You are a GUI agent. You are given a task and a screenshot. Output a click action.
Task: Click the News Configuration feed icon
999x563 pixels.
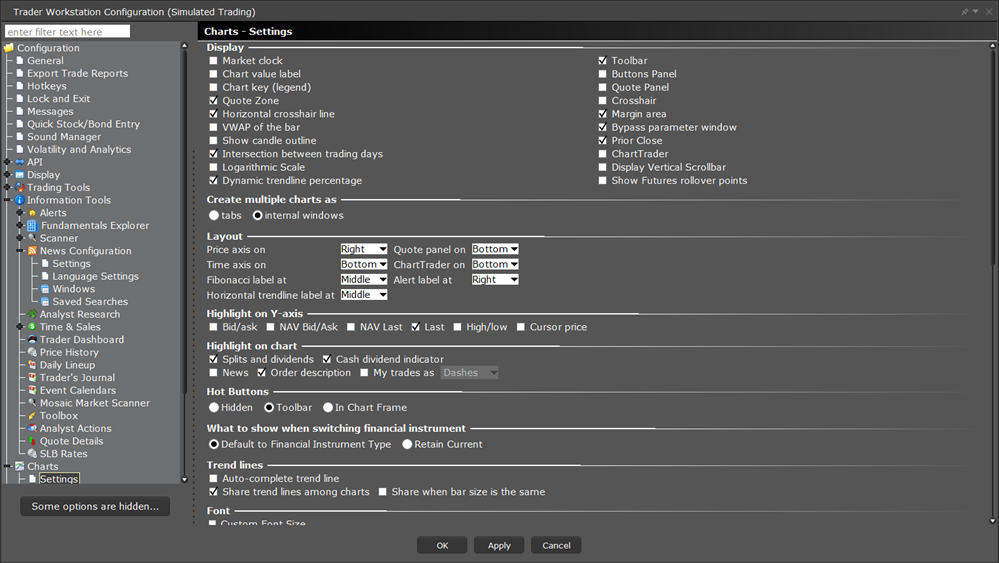[32, 251]
